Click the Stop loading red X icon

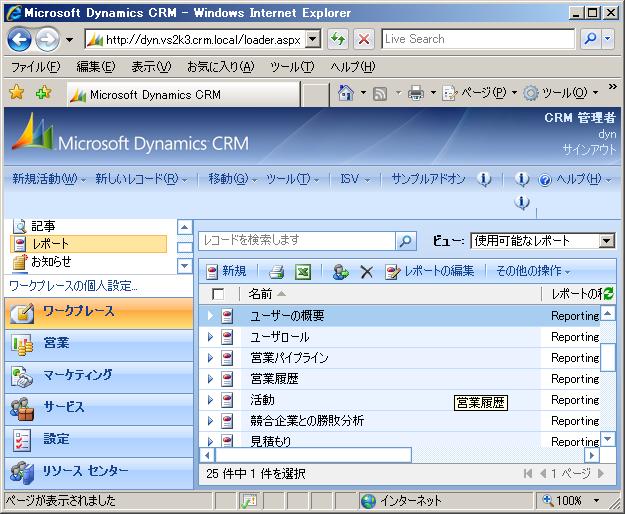[364, 39]
